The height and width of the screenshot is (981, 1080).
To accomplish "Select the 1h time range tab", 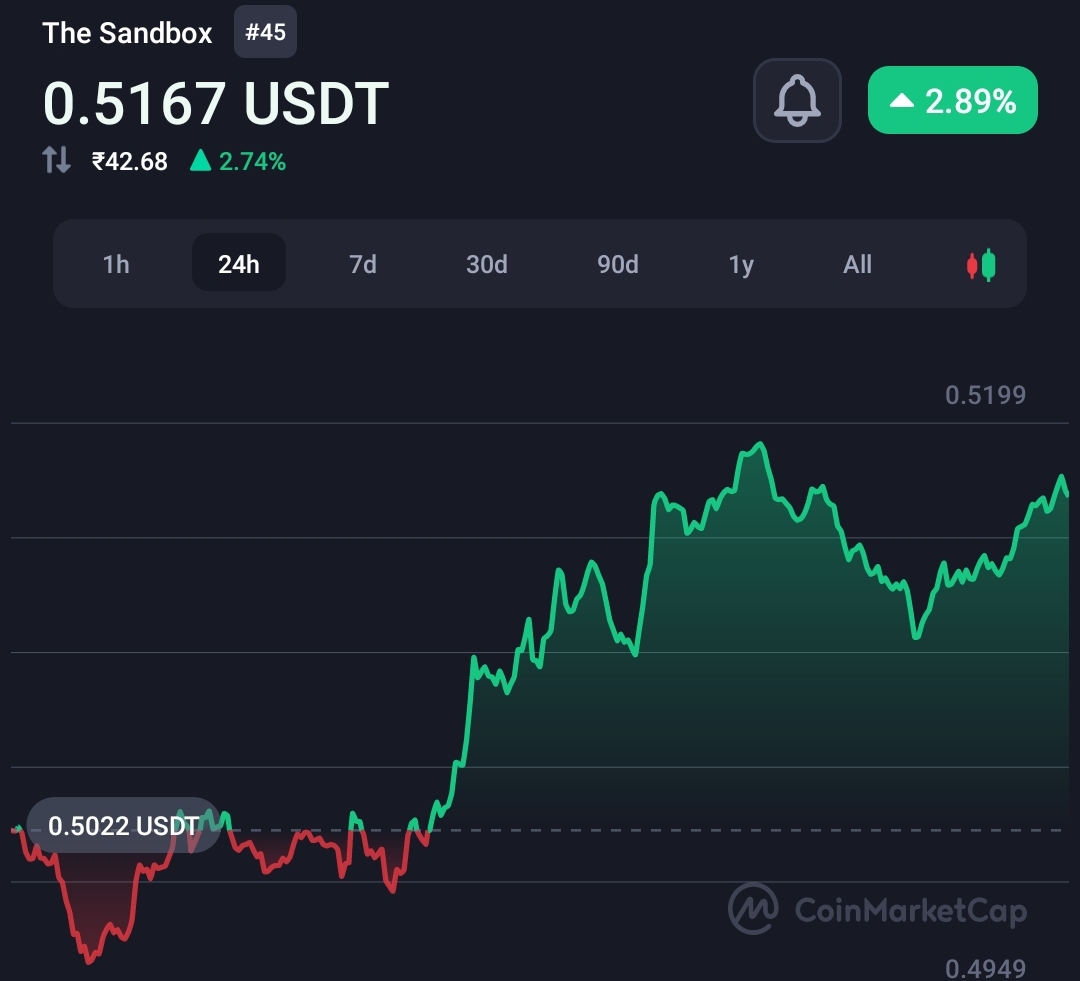I will pyautogui.click(x=116, y=264).
